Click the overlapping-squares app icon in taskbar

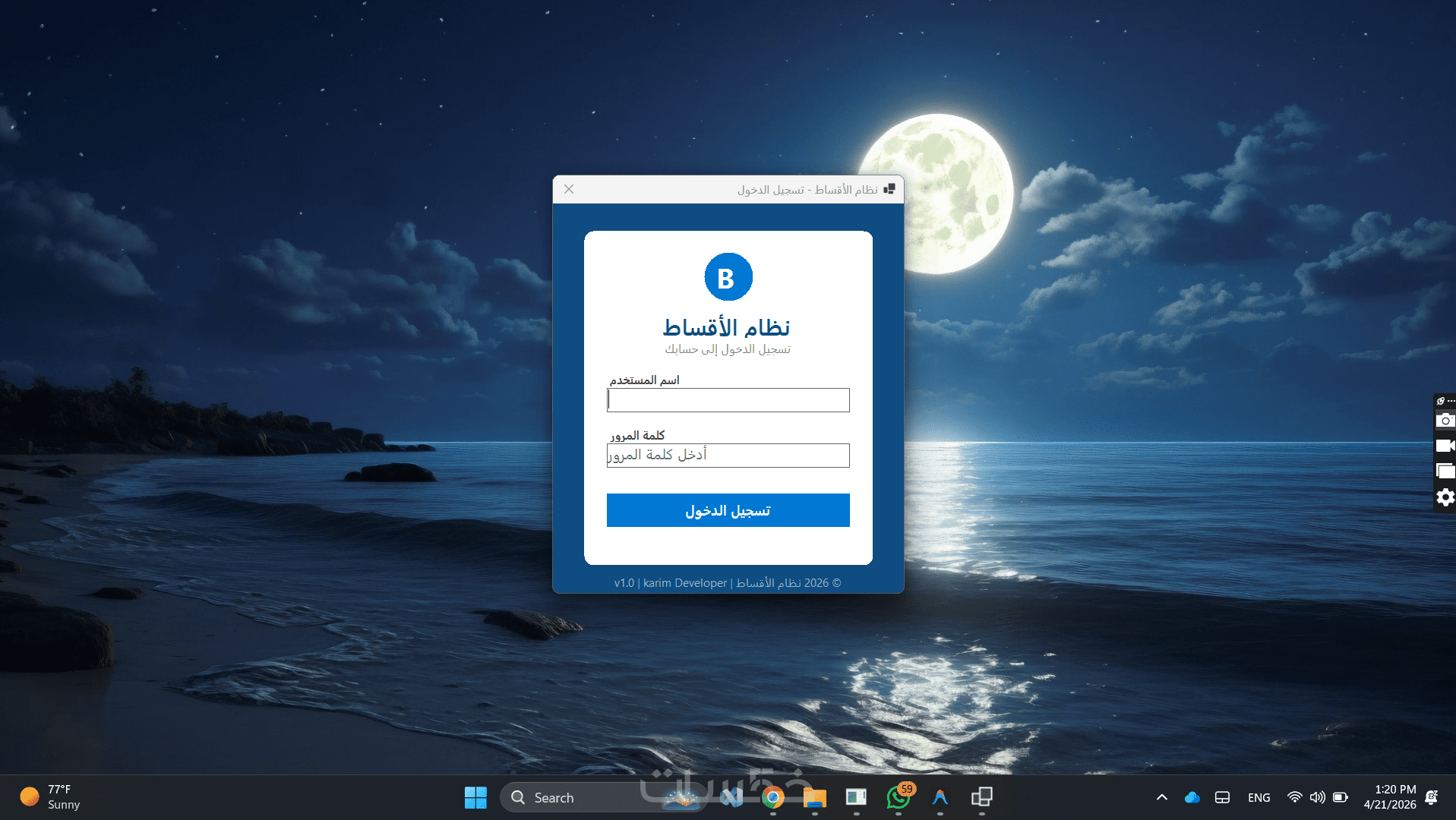point(982,797)
